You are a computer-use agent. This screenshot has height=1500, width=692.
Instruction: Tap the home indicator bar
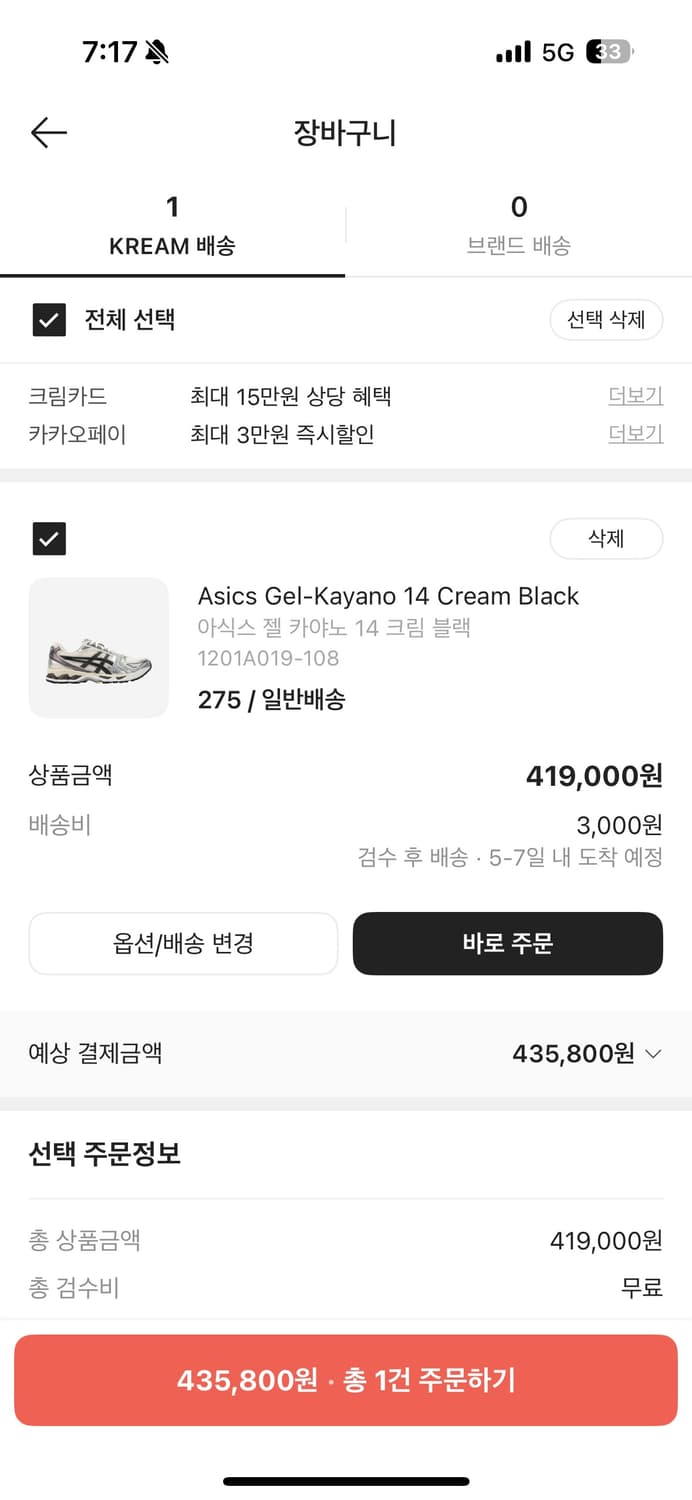click(x=346, y=1481)
